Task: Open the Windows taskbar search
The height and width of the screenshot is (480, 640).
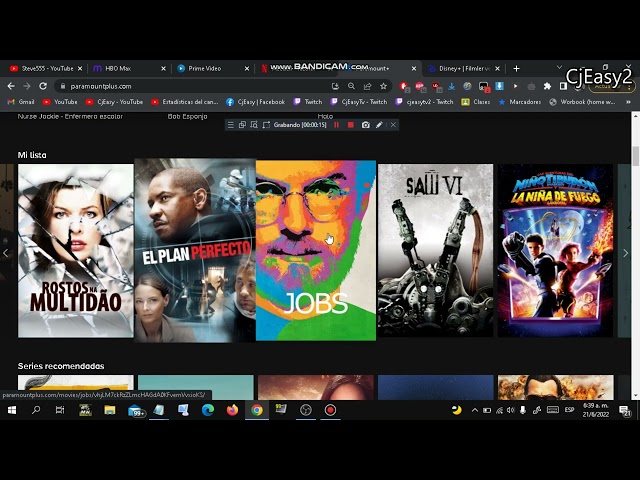Action: point(36,410)
